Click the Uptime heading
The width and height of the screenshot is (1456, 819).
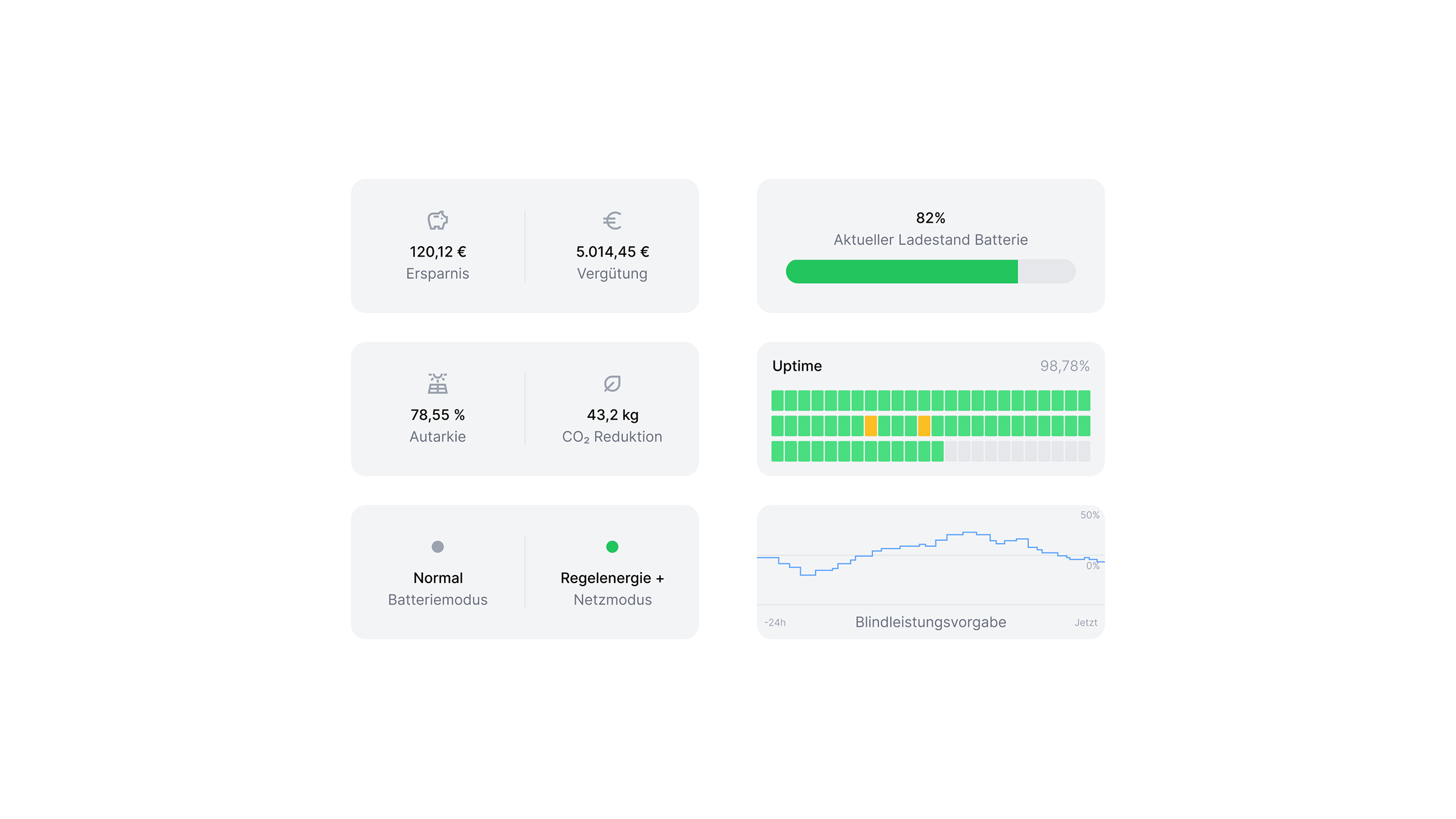coord(797,366)
